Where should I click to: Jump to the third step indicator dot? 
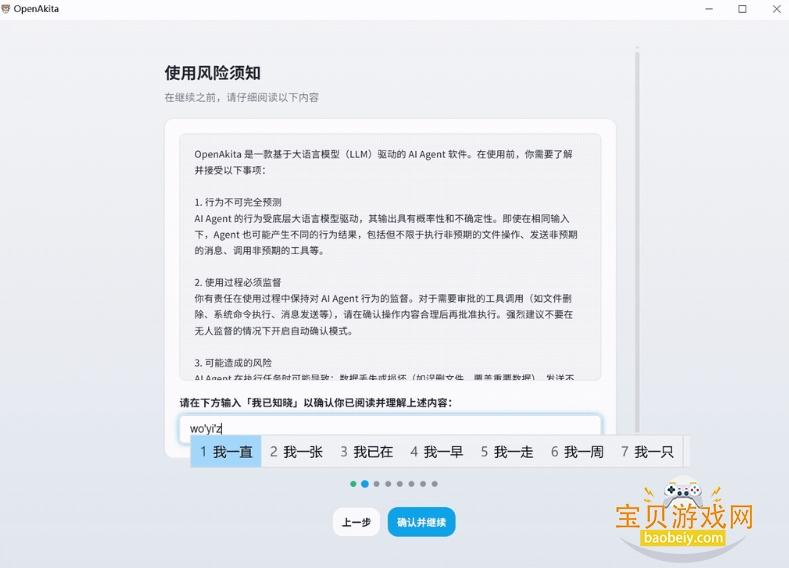coord(377,484)
